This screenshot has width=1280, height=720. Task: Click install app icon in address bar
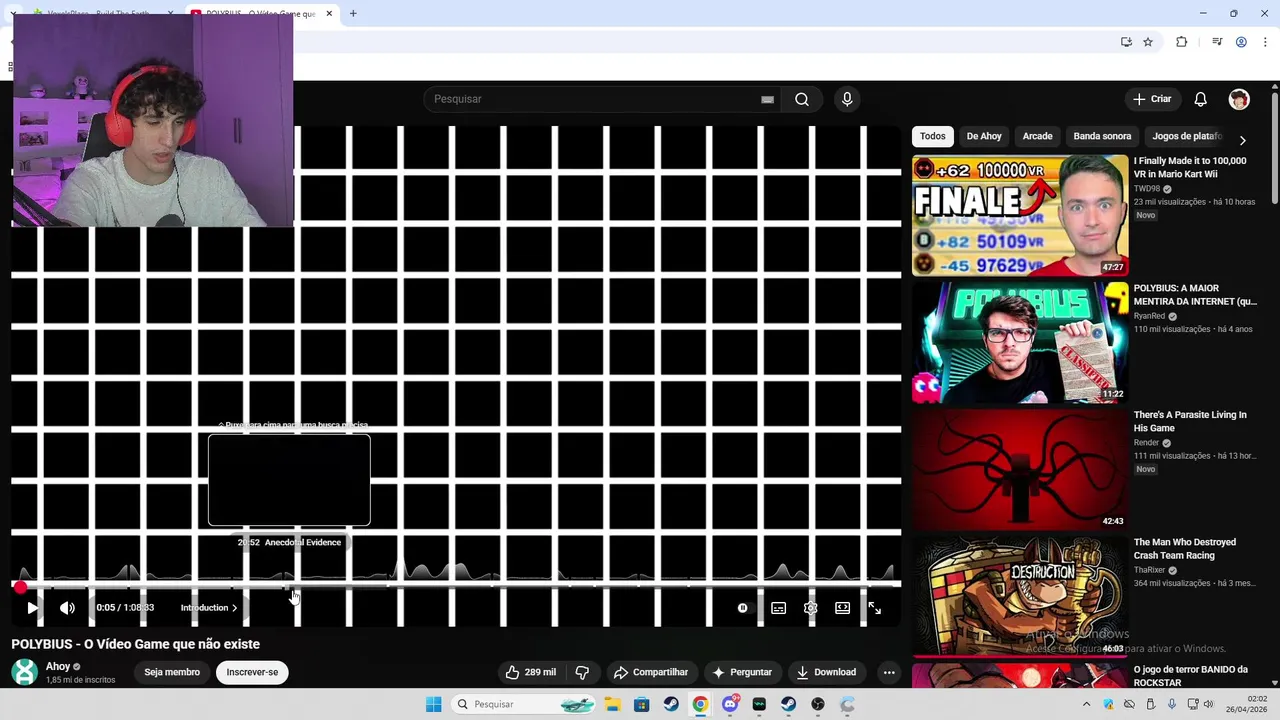(1126, 42)
